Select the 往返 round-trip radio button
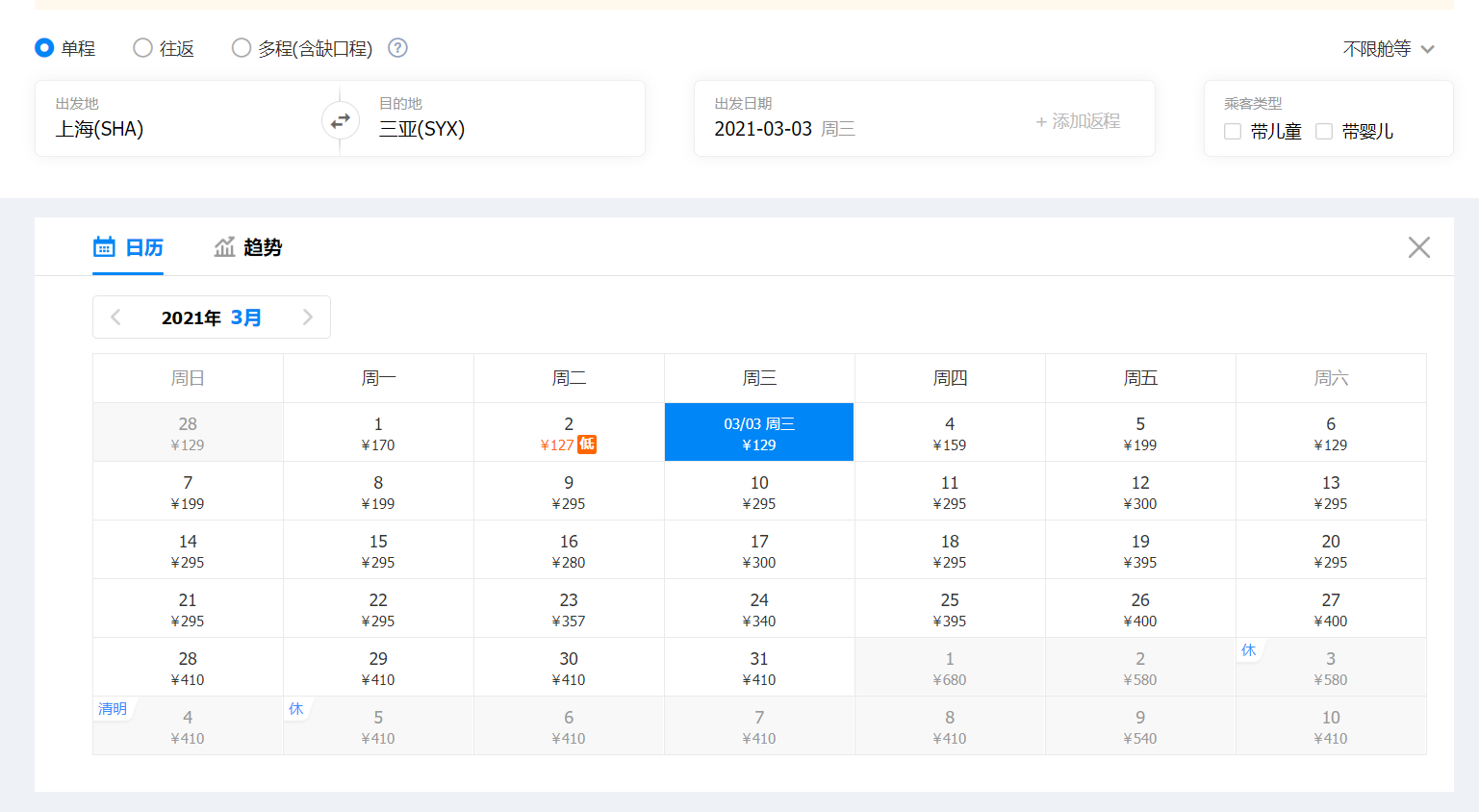1479x812 pixels. click(142, 48)
